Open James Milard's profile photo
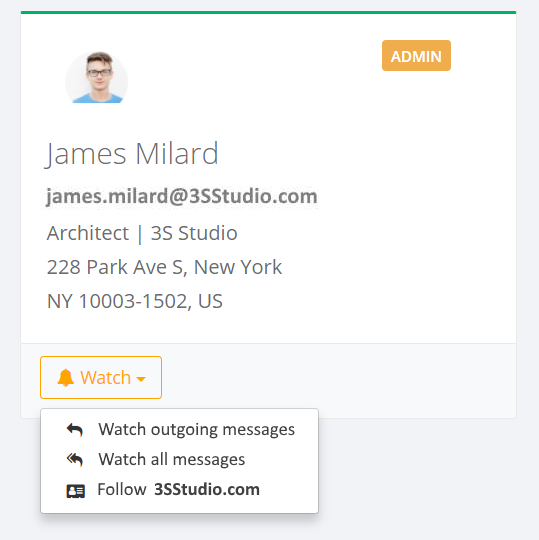Image resolution: width=539 pixels, height=540 pixels. [x=96, y=77]
